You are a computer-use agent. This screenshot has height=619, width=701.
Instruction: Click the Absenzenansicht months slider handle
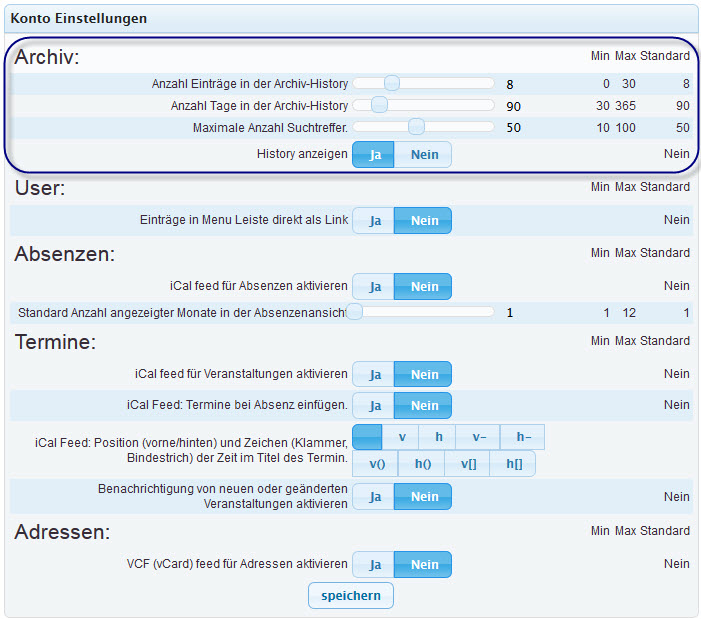click(354, 311)
